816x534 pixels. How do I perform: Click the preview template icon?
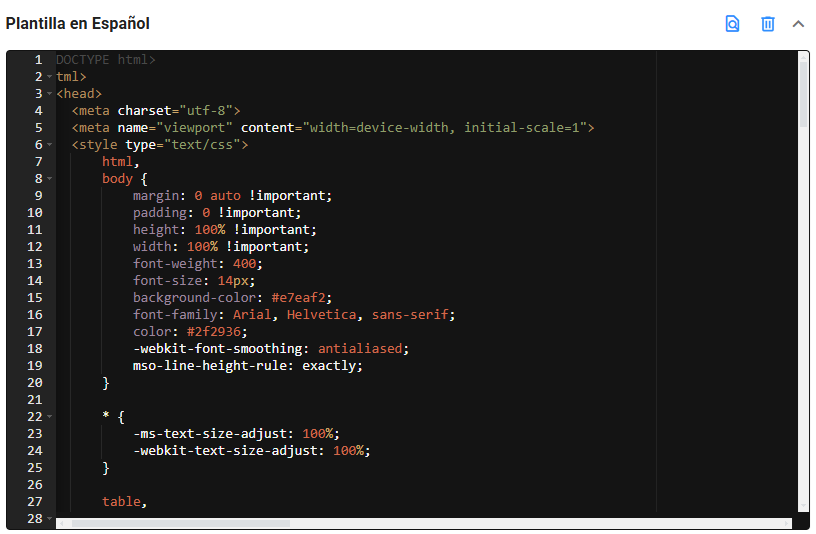tap(732, 23)
